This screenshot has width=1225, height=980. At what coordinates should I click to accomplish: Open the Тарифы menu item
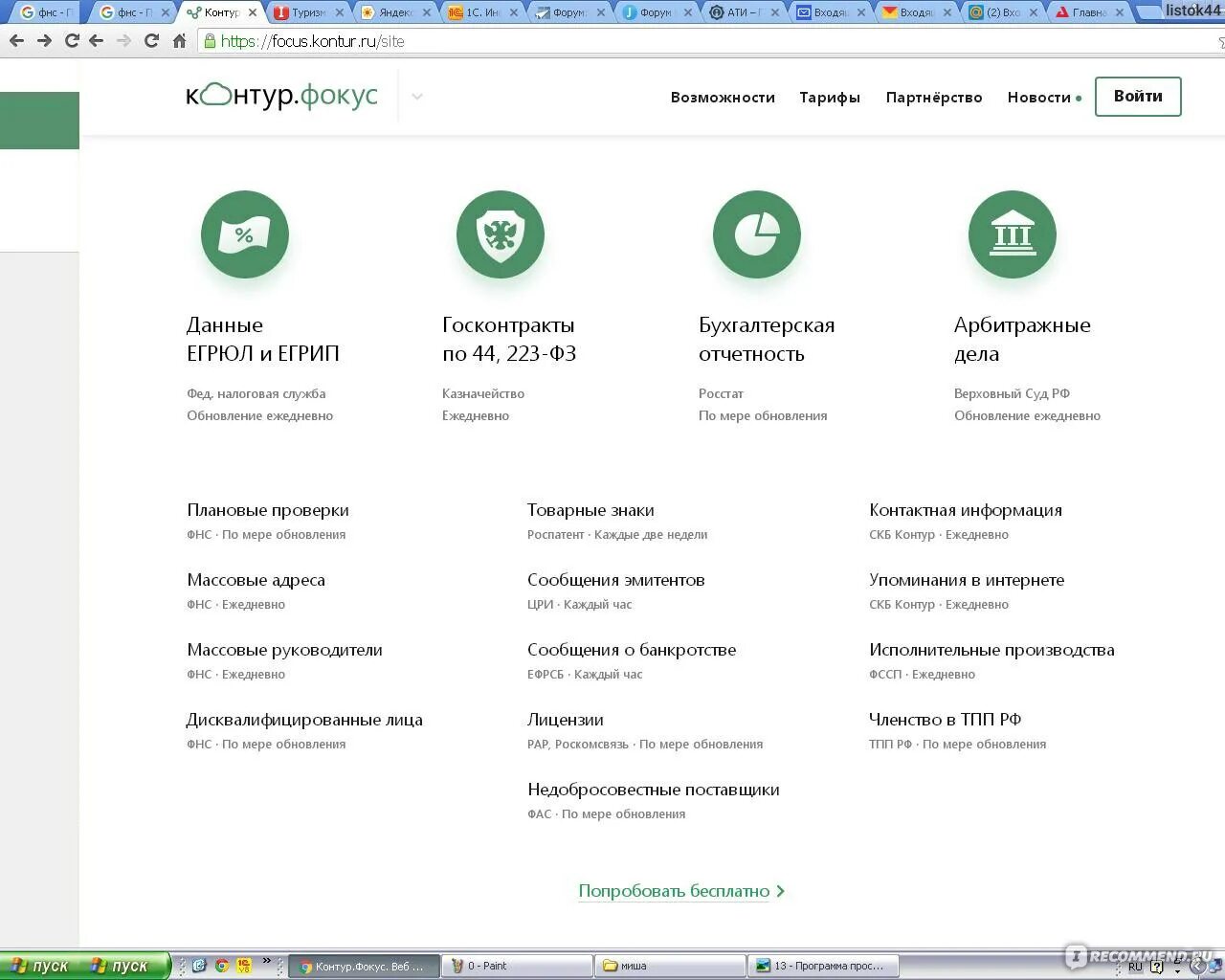(x=830, y=98)
